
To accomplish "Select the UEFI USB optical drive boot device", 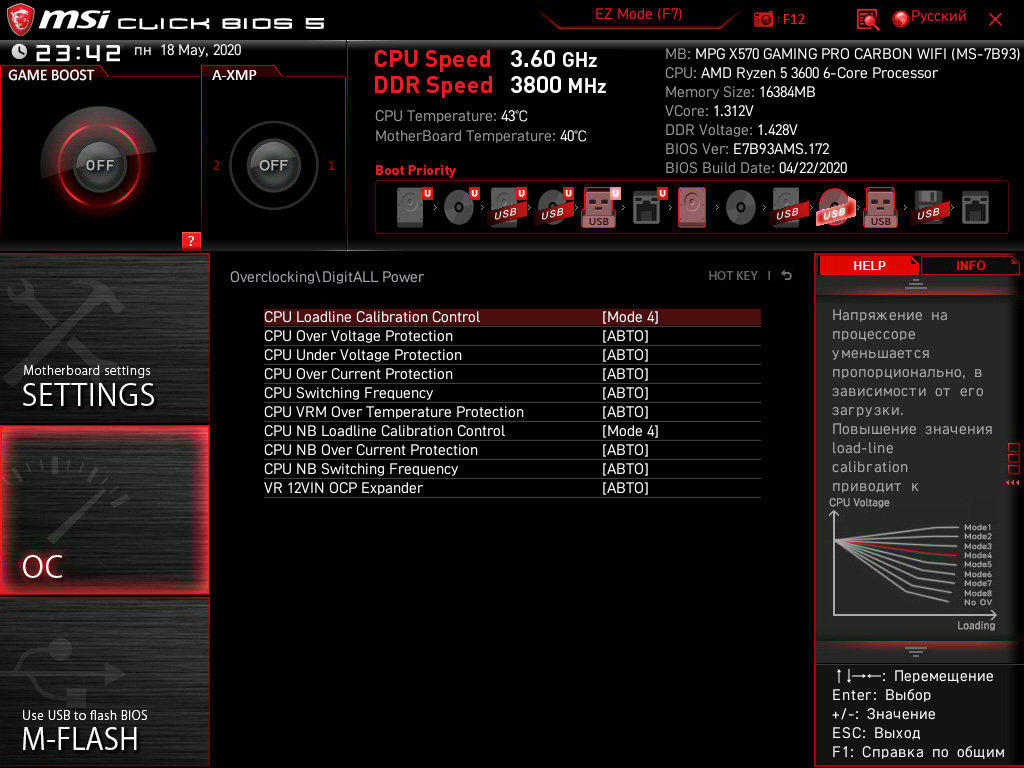I will (554, 208).
